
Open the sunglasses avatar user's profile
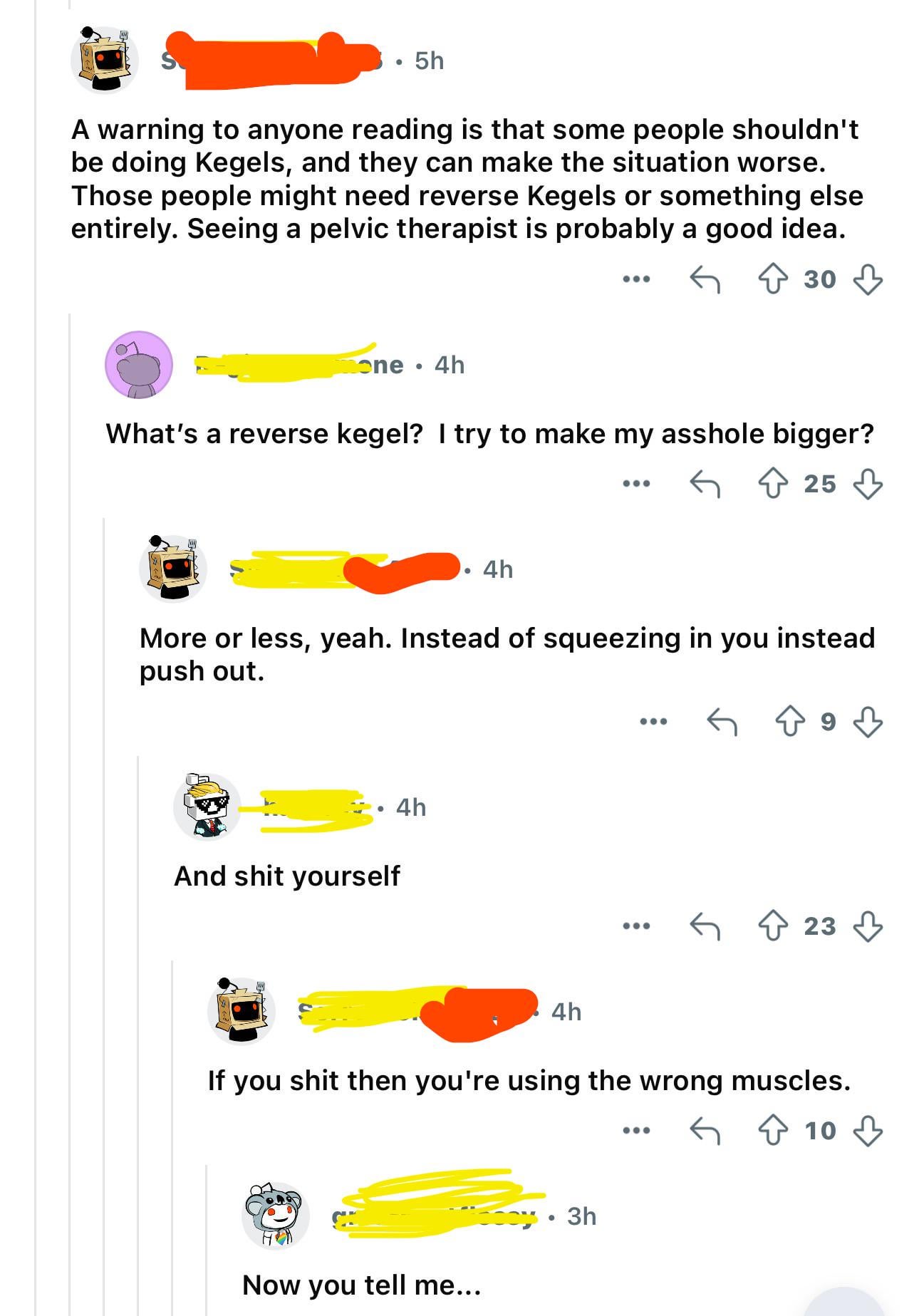pyautogui.click(x=207, y=806)
